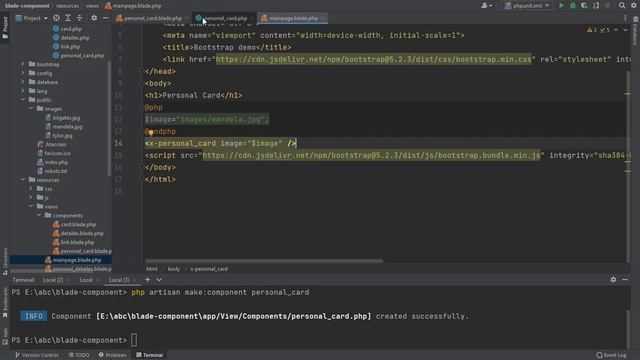This screenshot has height=360, width=640.
Task: Collapse the views folder
Action: click(31, 207)
